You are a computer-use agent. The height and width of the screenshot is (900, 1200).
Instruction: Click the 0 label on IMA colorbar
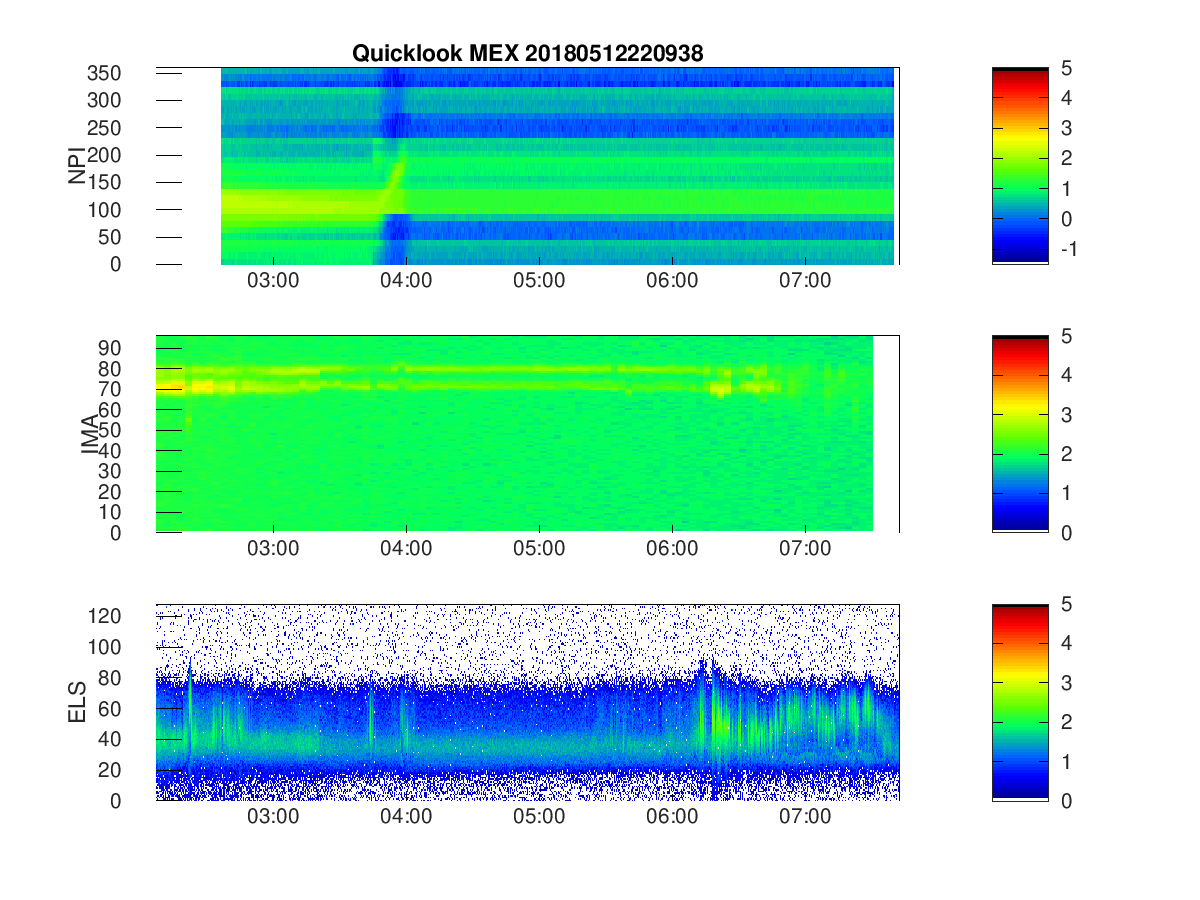(1065, 532)
